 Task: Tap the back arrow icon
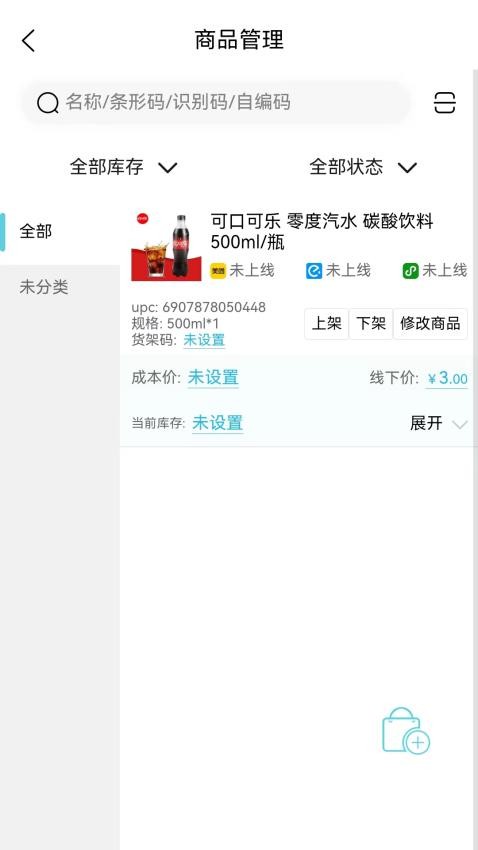(28, 41)
